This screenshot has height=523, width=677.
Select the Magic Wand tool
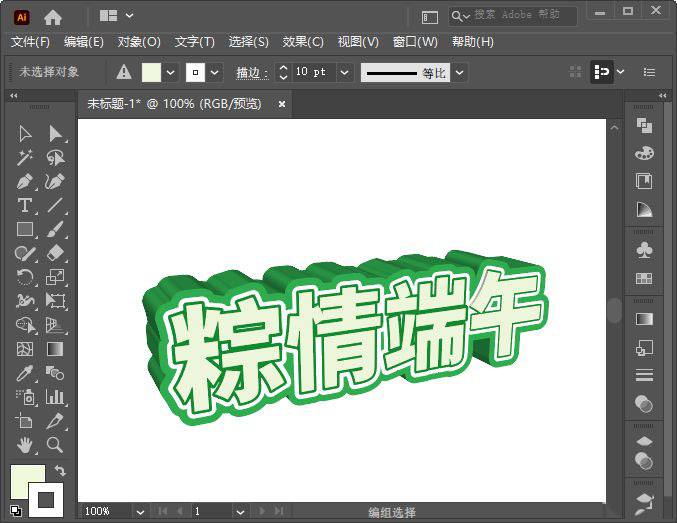(x=25, y=158)
